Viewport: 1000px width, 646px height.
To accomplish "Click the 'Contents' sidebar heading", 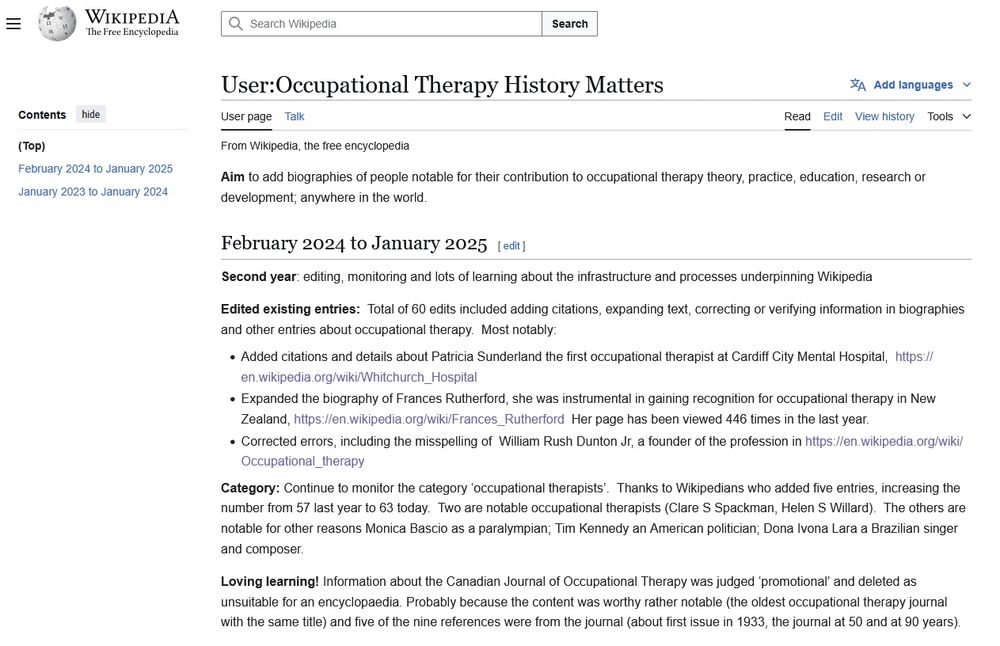I will pos(42,115).
